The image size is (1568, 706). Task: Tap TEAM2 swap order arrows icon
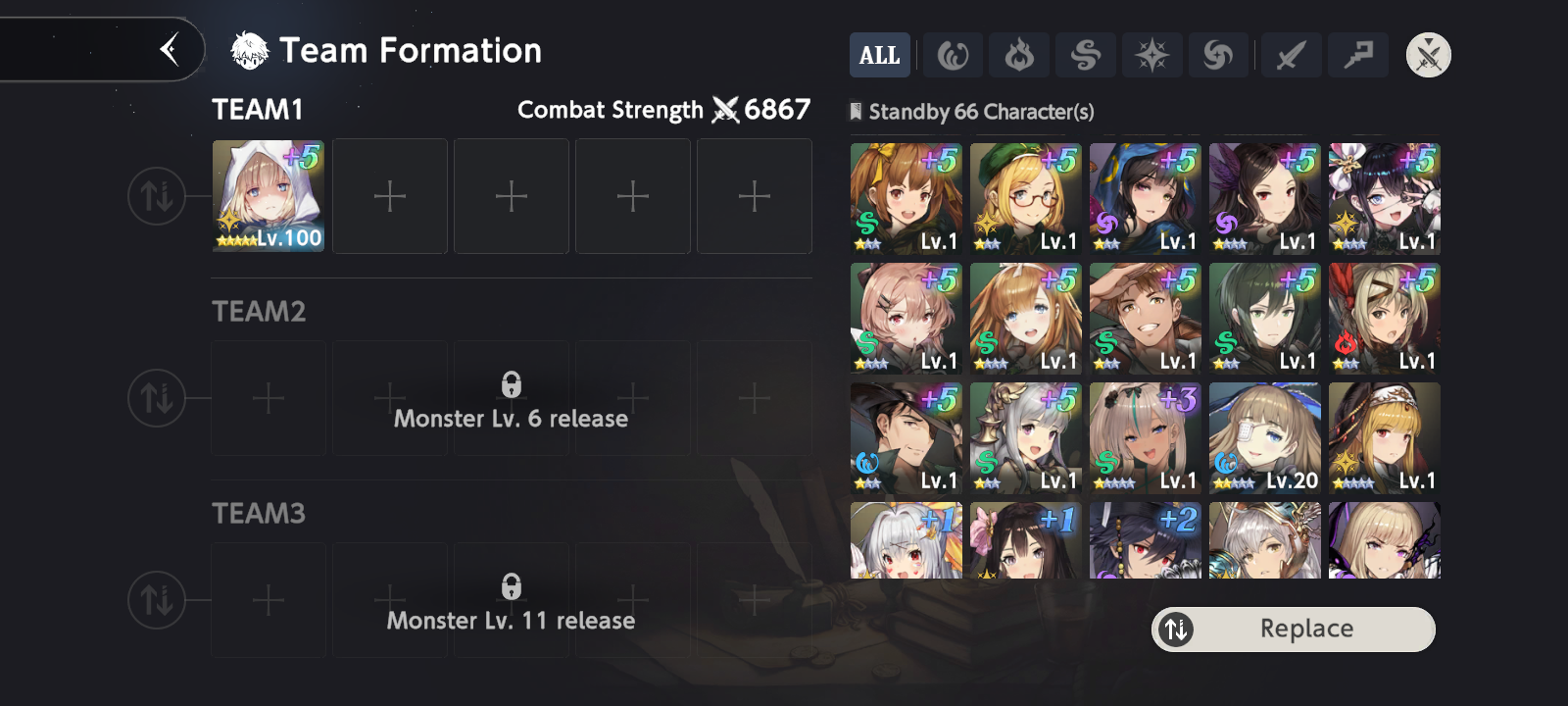pyautogui.click(x=157, y=398)
